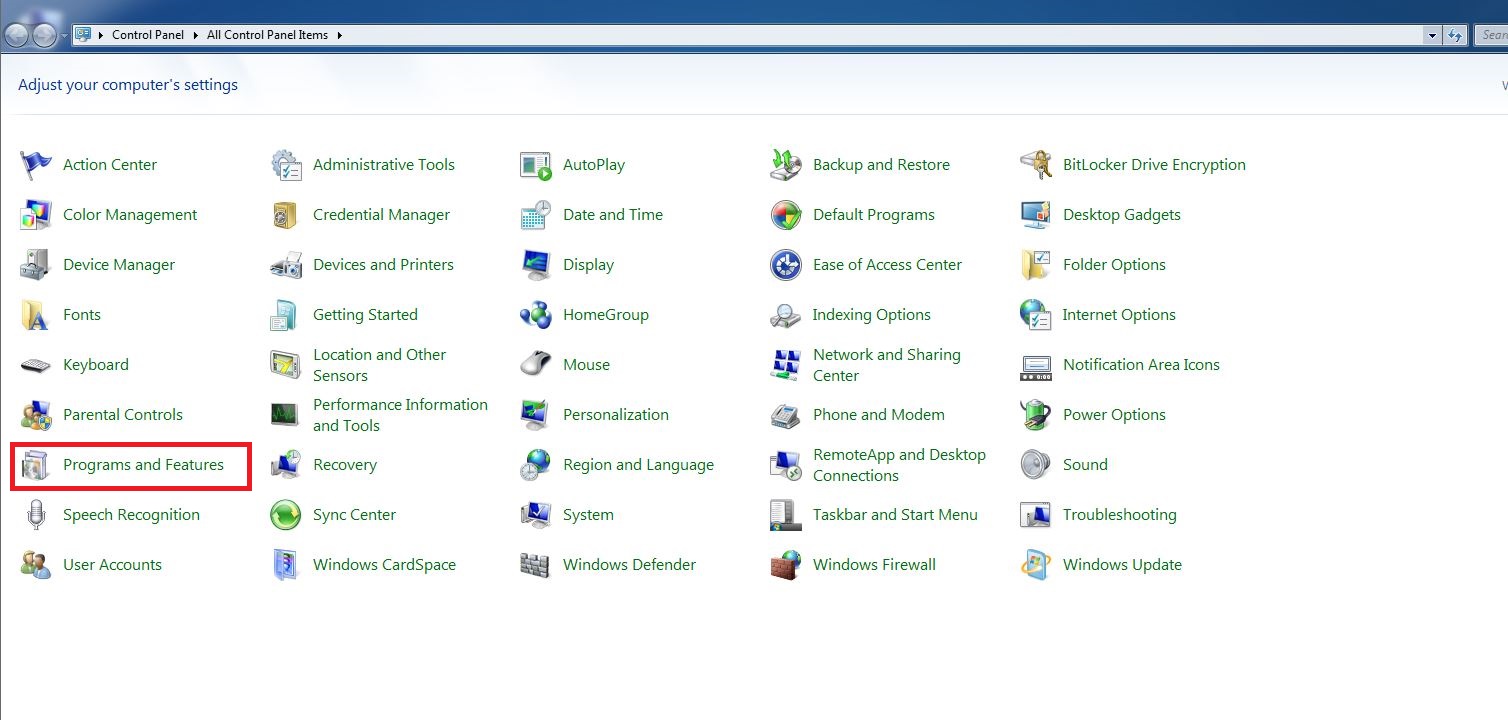
Task: Open the Personalization link
Action: click(x=616, y=415)
